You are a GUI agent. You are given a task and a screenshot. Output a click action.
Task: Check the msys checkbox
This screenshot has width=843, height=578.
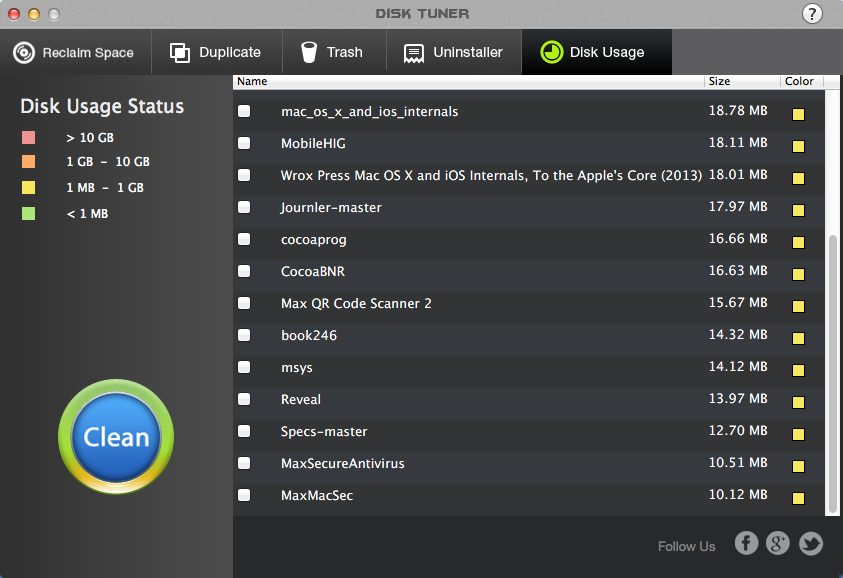(244, 367)
